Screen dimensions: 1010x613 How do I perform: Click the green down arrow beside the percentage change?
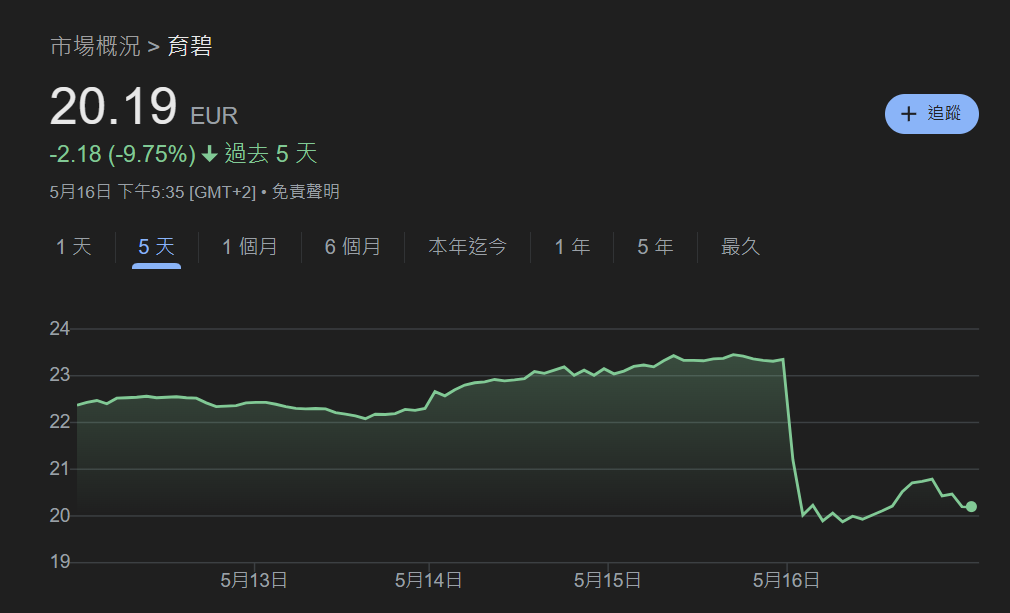click(x=209, y=154)
